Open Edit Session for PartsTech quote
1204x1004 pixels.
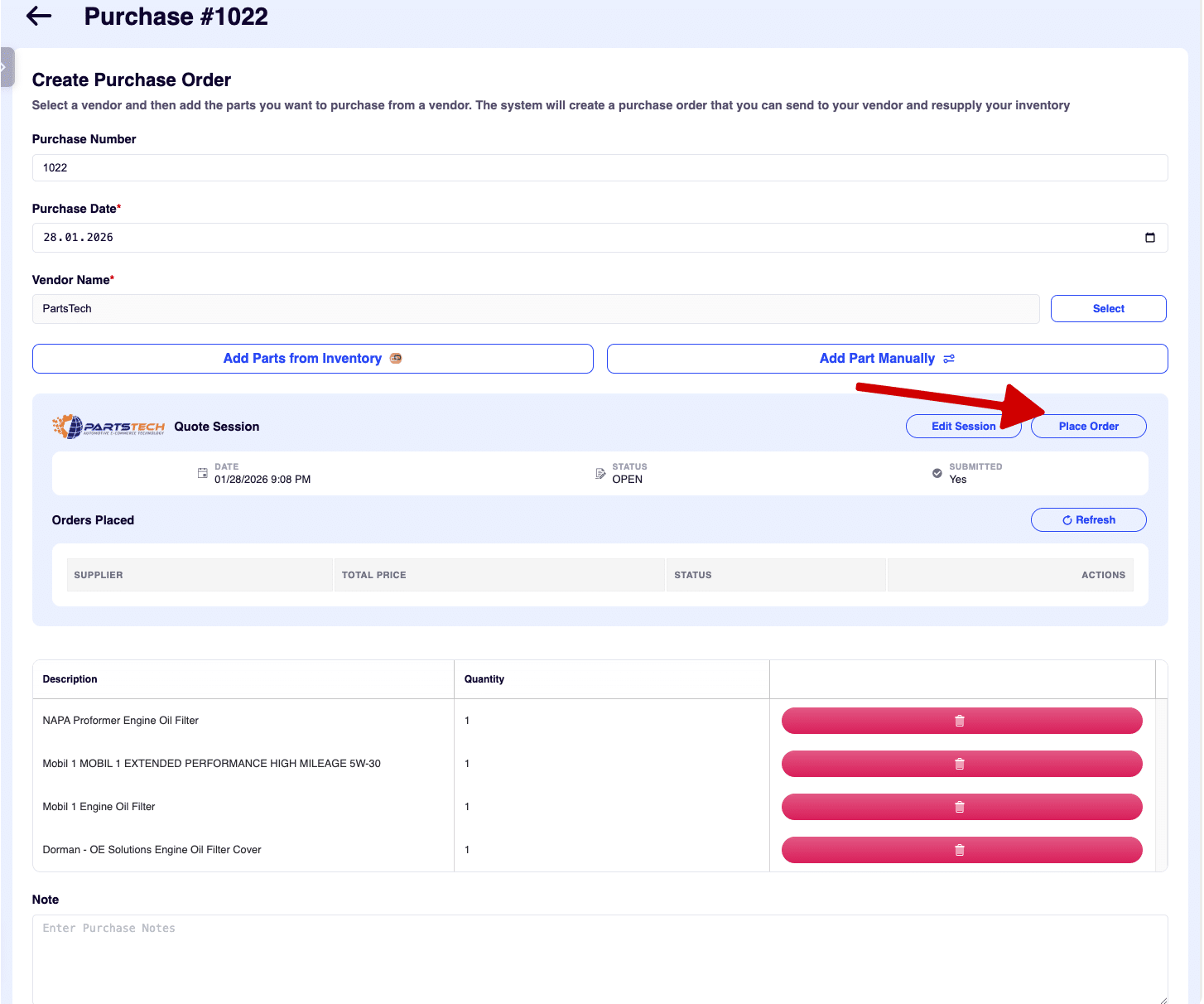coord(963,427)
